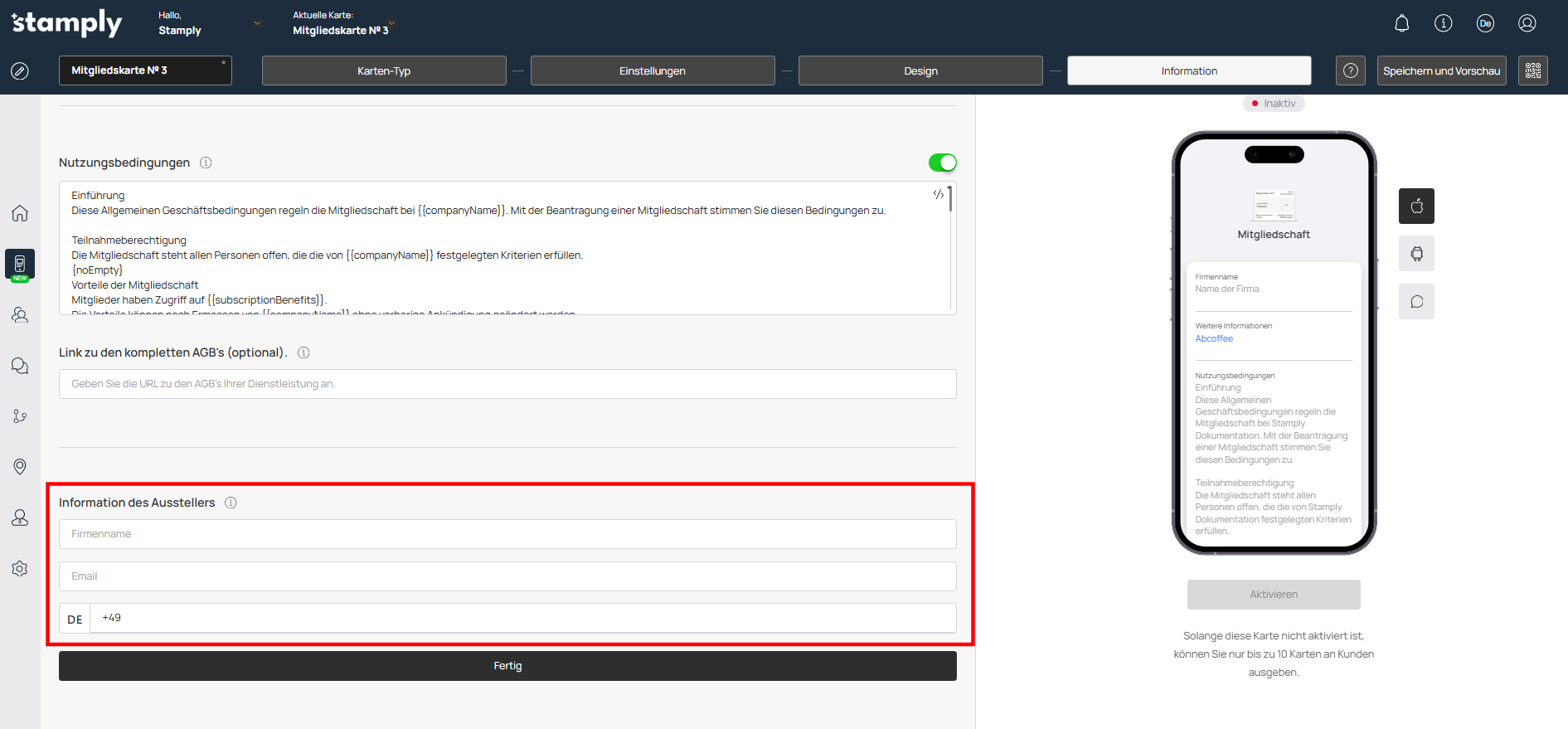Image resolution: width=1568 pixels, height=729 pixels.
Task: Open the QR code icon button
Action: click(x=1532, y=70)
